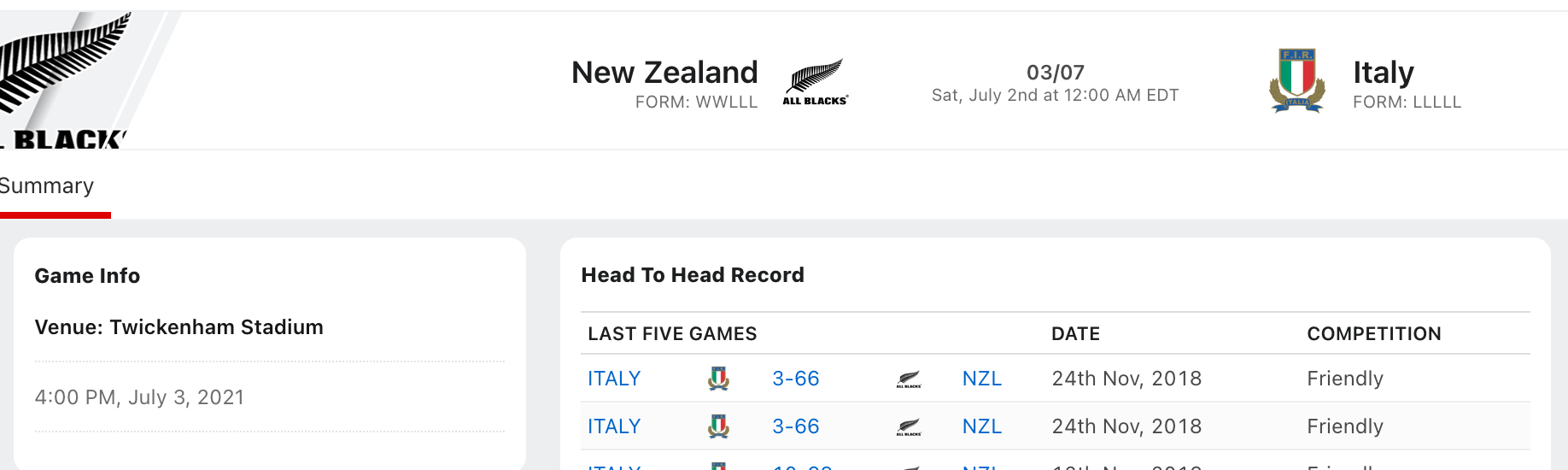The image size is (1568, 470).
Task: Click the All Blacks logo beside New Zealand
Action: tap(816, 82)
